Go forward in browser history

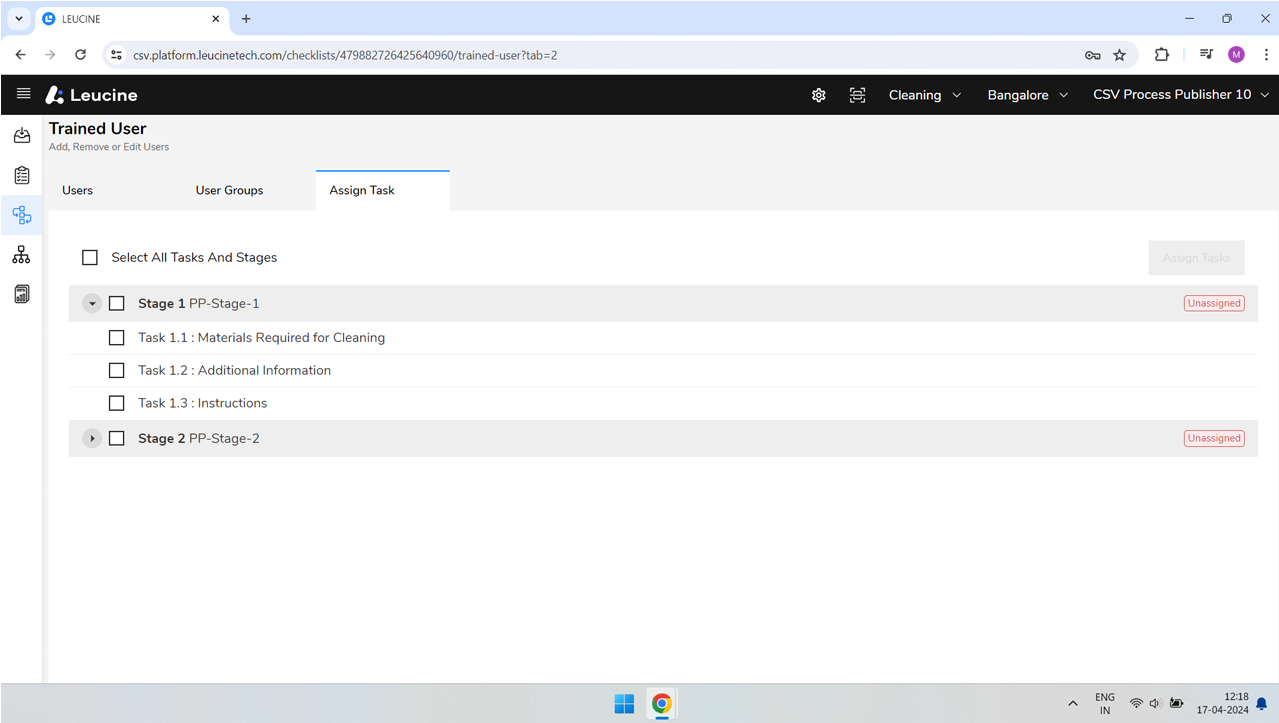point(50,55)
